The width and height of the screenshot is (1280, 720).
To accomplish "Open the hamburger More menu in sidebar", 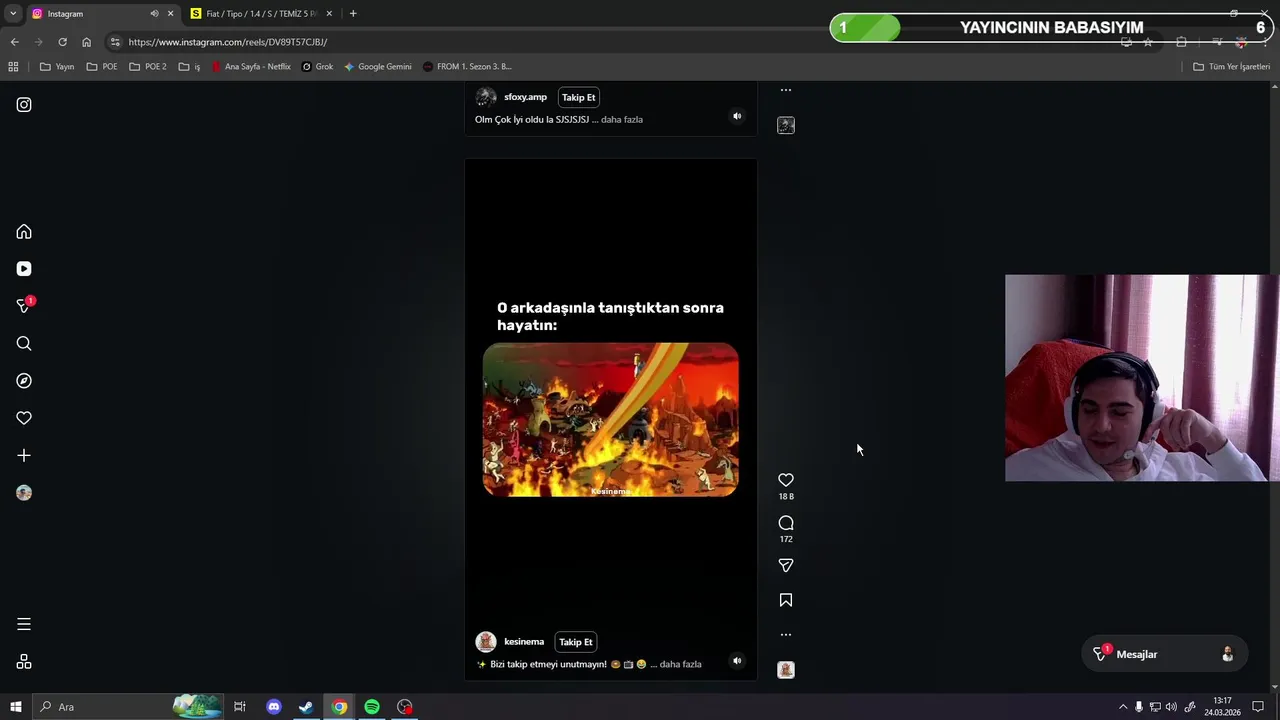I will pos(24,624).
